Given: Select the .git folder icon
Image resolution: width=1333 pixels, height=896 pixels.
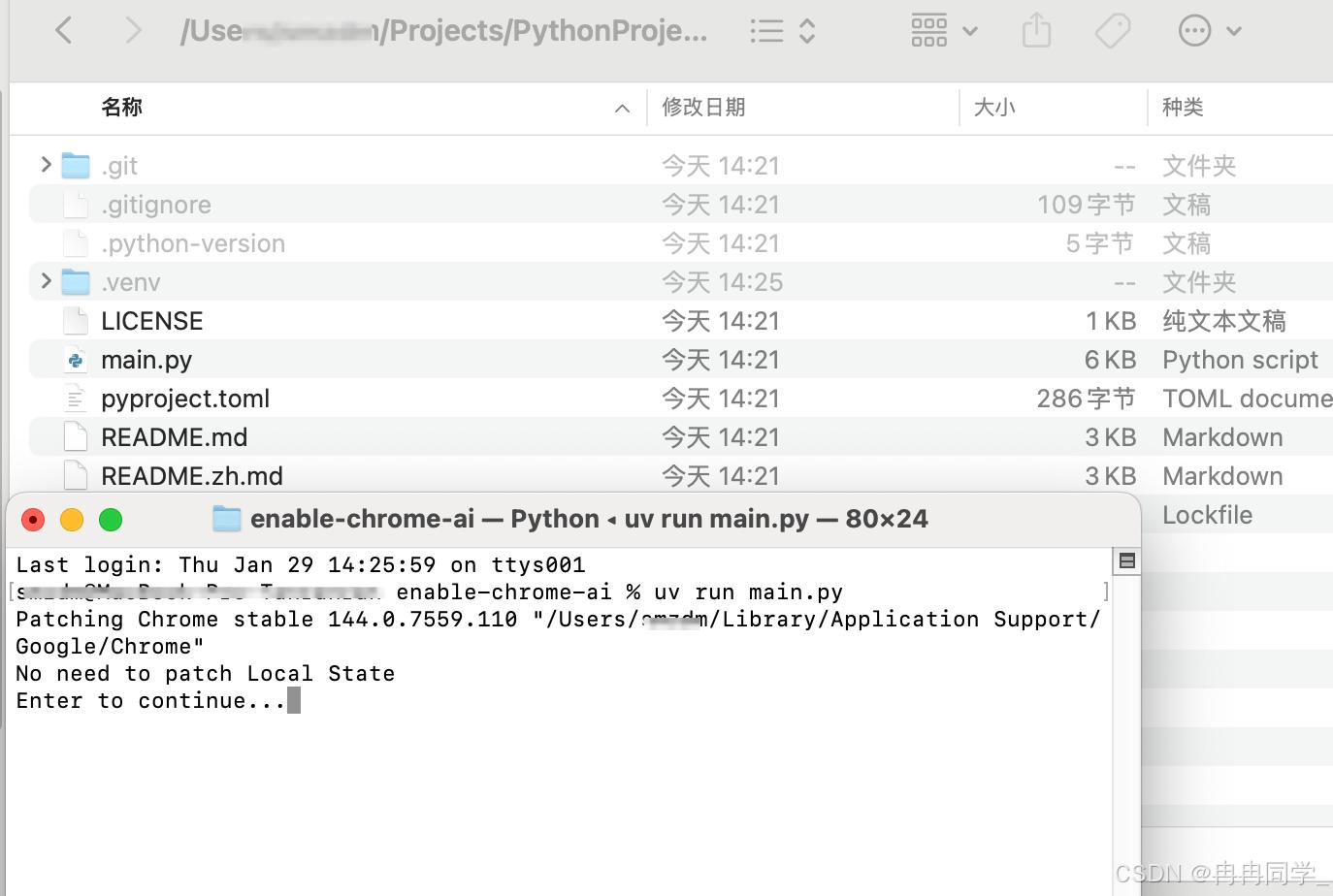Looking at the screenshot, I should [76, 166].
